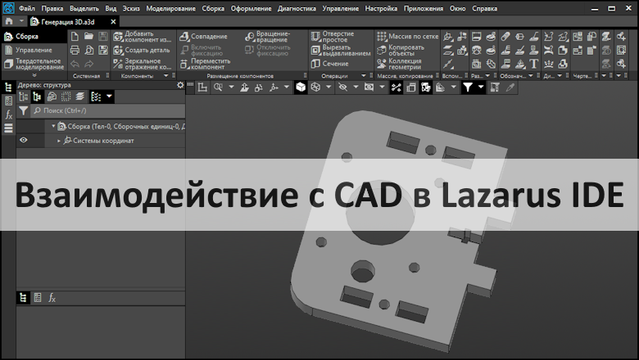Screen dimensions: 639x360
Task: Toggle the tree display options checklist icon
Action: pyautogui.click(x=96, y=97)
